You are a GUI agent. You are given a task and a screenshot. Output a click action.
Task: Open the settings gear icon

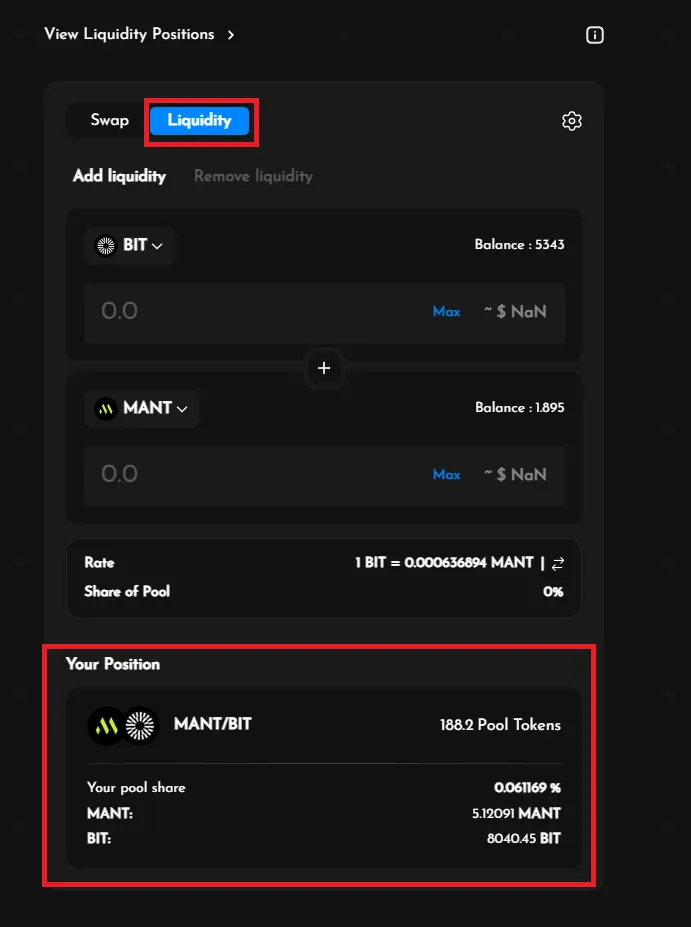[572, 121]
